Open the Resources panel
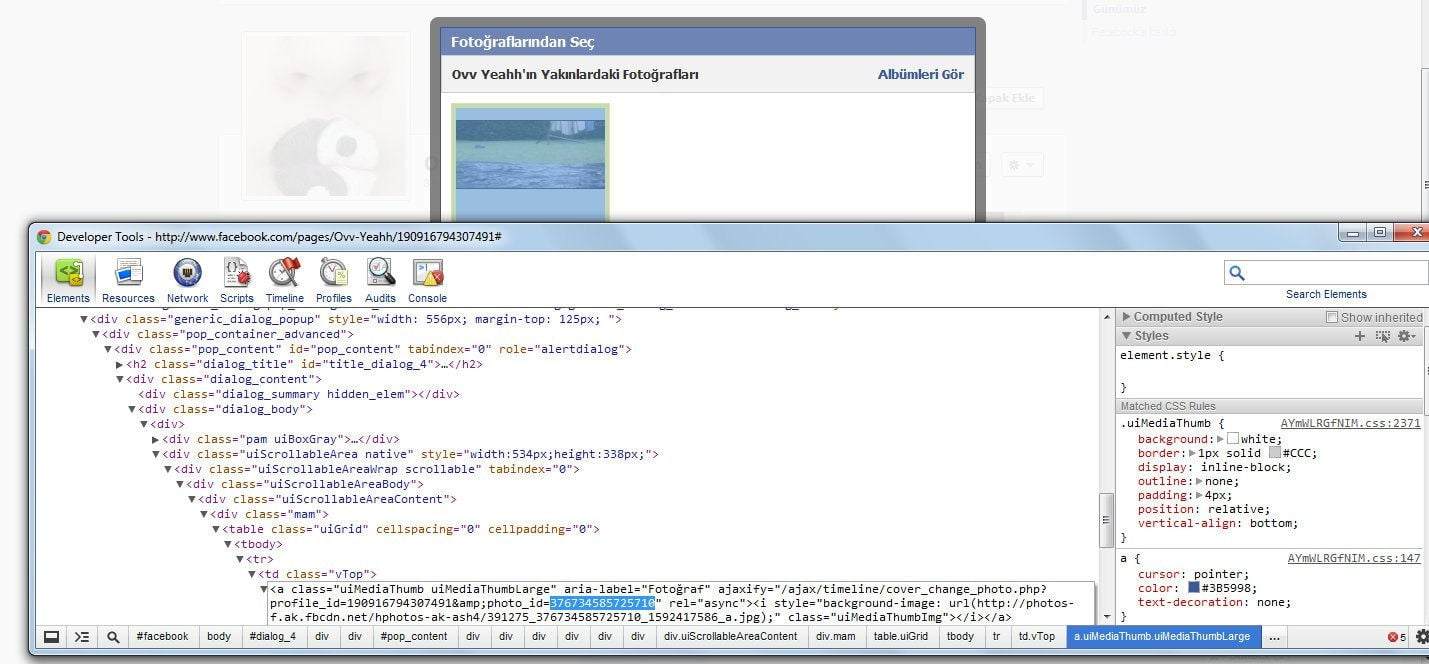The height and width of the screenshot is (664, 1429). coord(128,280)
